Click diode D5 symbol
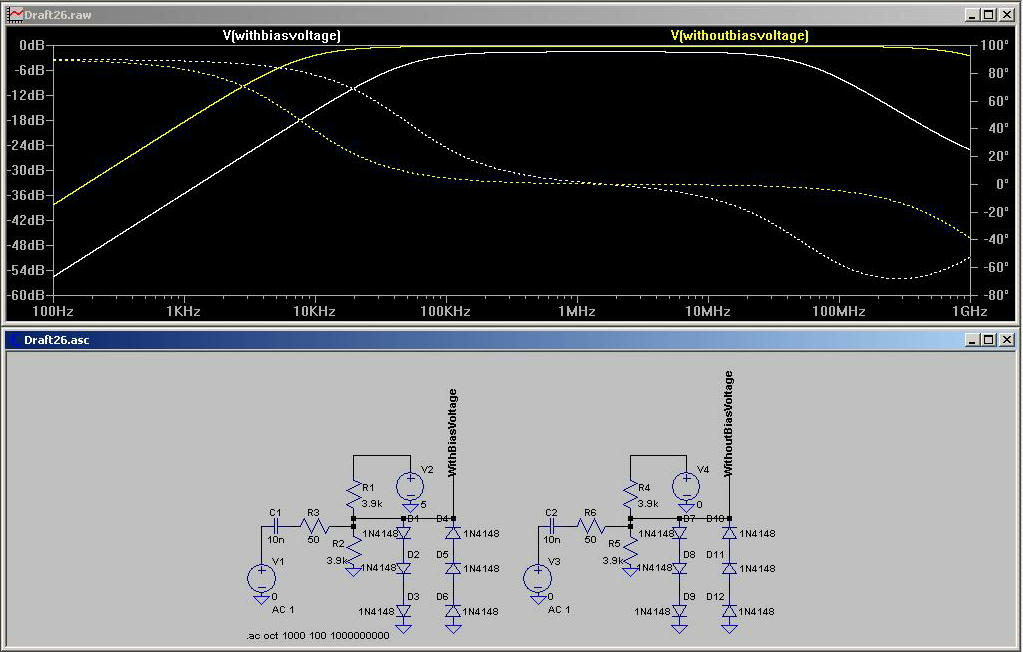This screenshot has height=652, width=1023. point(453,568)
